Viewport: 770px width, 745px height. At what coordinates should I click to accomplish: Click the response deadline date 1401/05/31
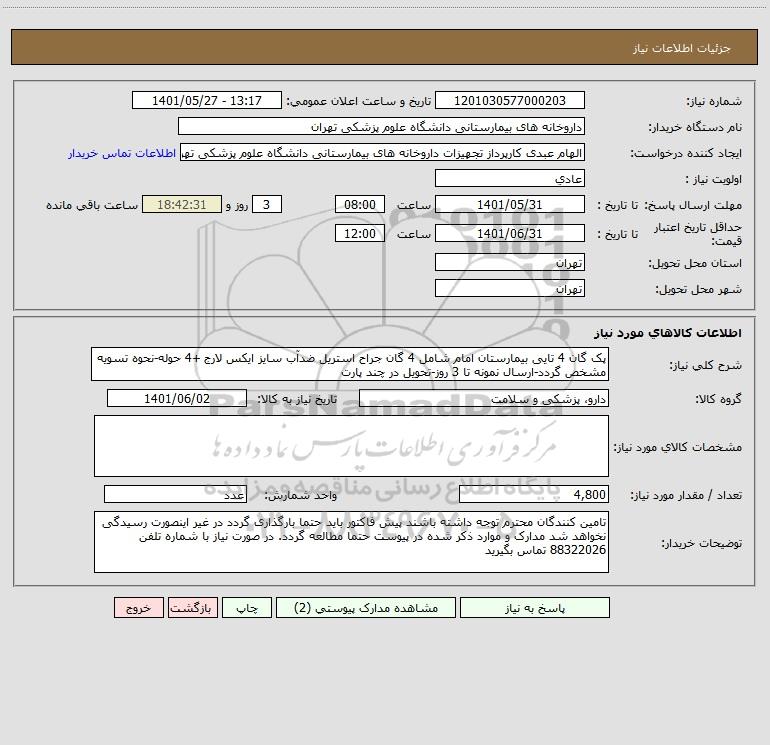coord(510,204)
